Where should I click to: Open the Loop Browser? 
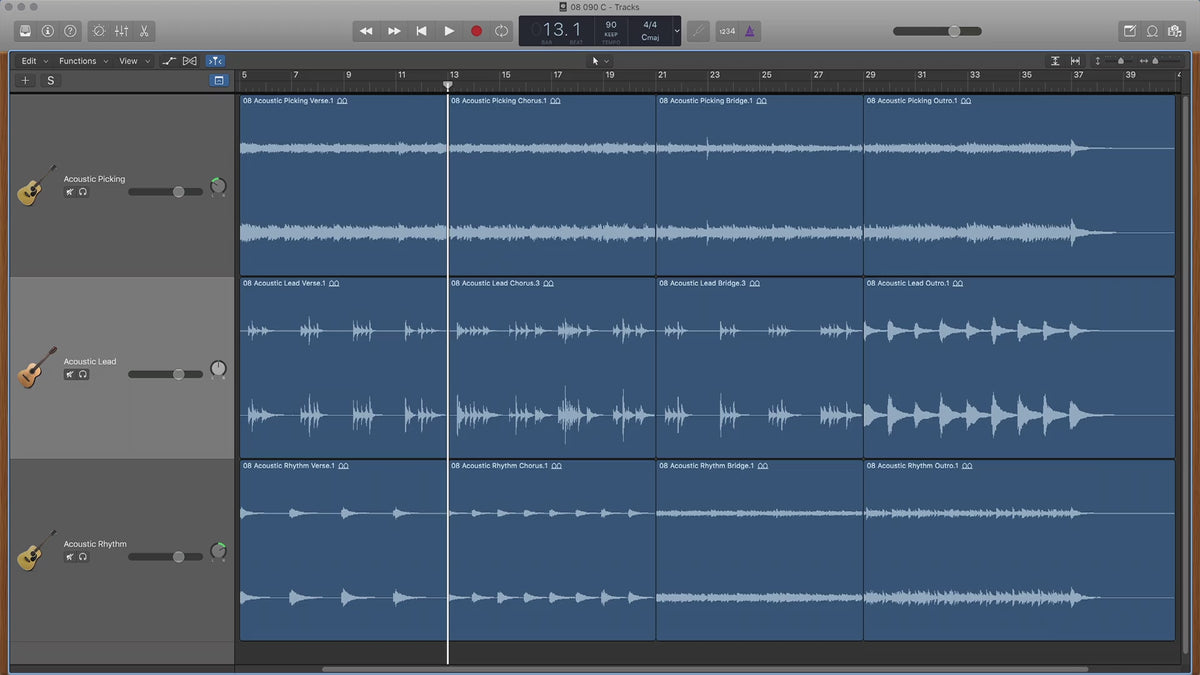click(1152, 31)
